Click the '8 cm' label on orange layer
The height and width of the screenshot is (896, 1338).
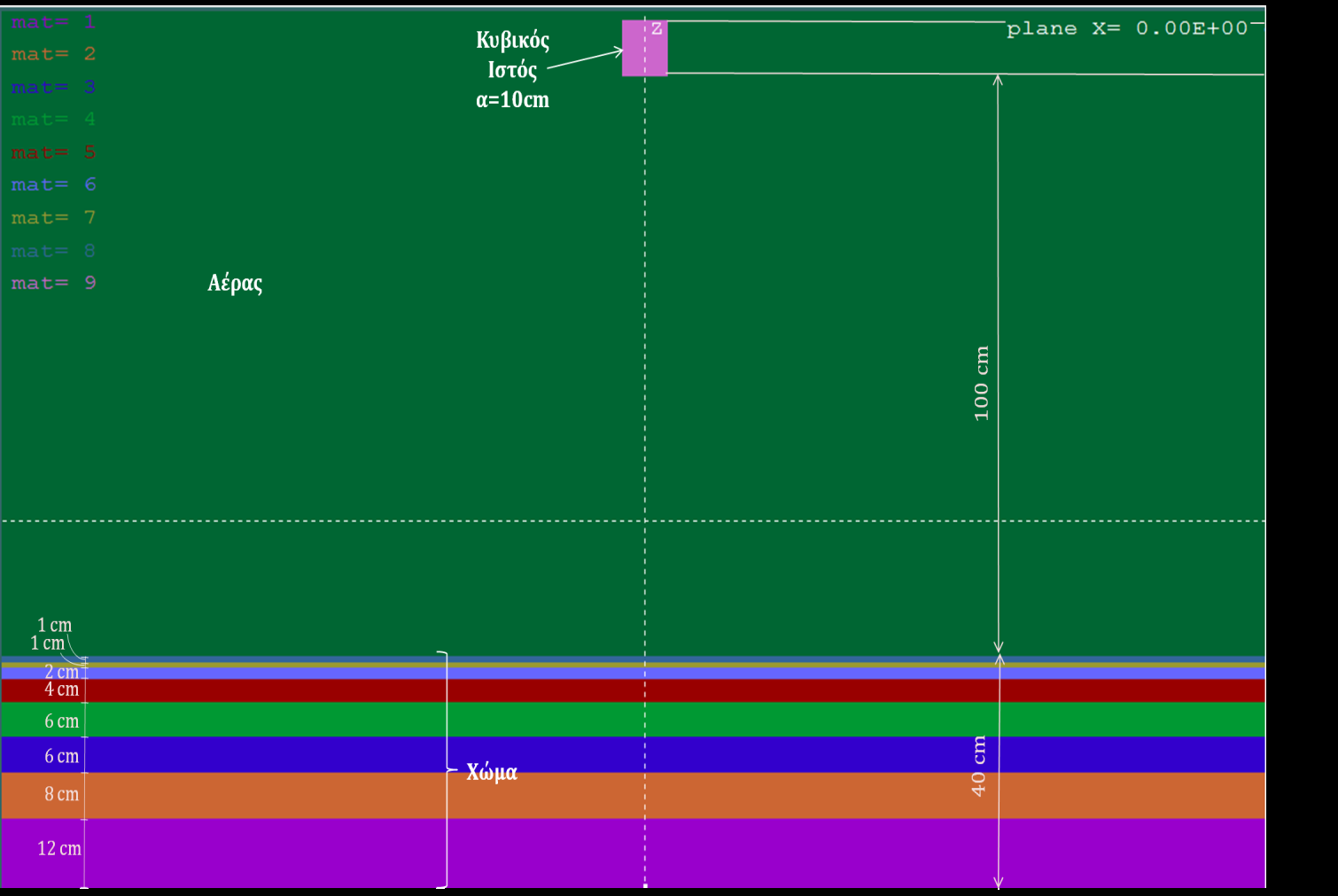(61, 794)
